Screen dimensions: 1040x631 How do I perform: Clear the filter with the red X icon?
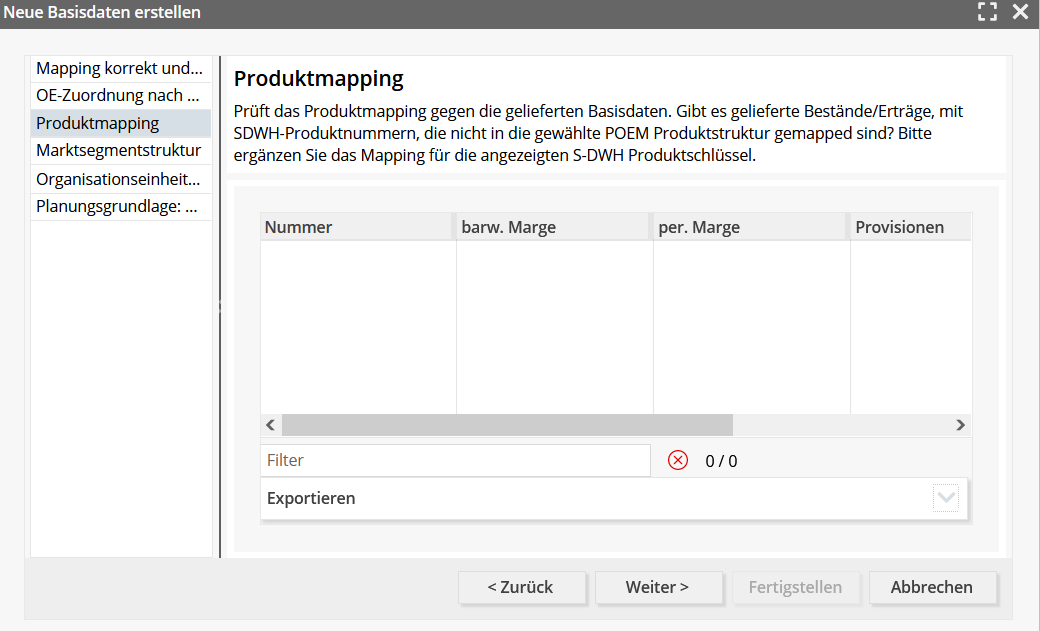click(x=677, y=460)
